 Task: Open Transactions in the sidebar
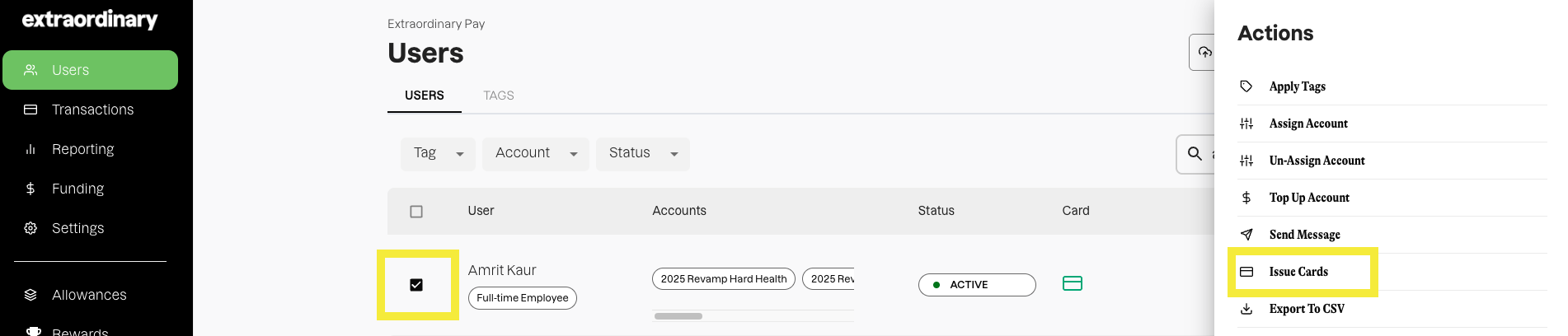(92, 110)
